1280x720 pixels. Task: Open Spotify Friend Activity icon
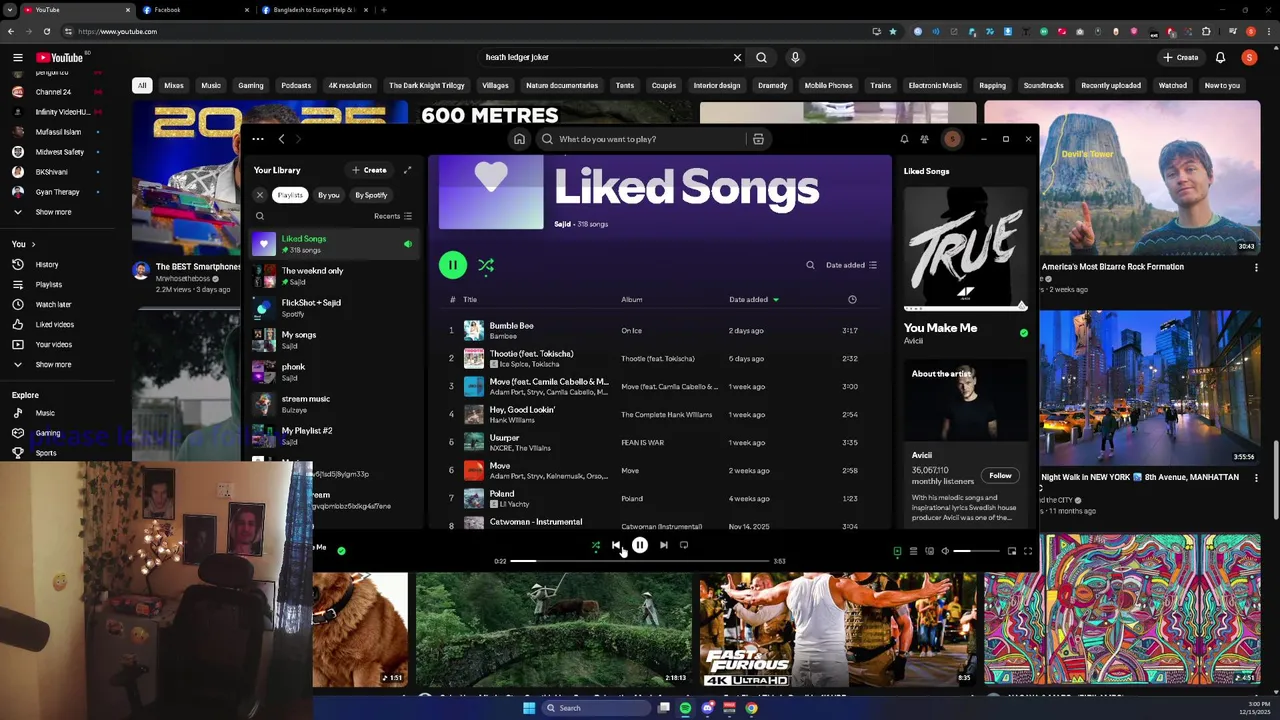point(924,139)
